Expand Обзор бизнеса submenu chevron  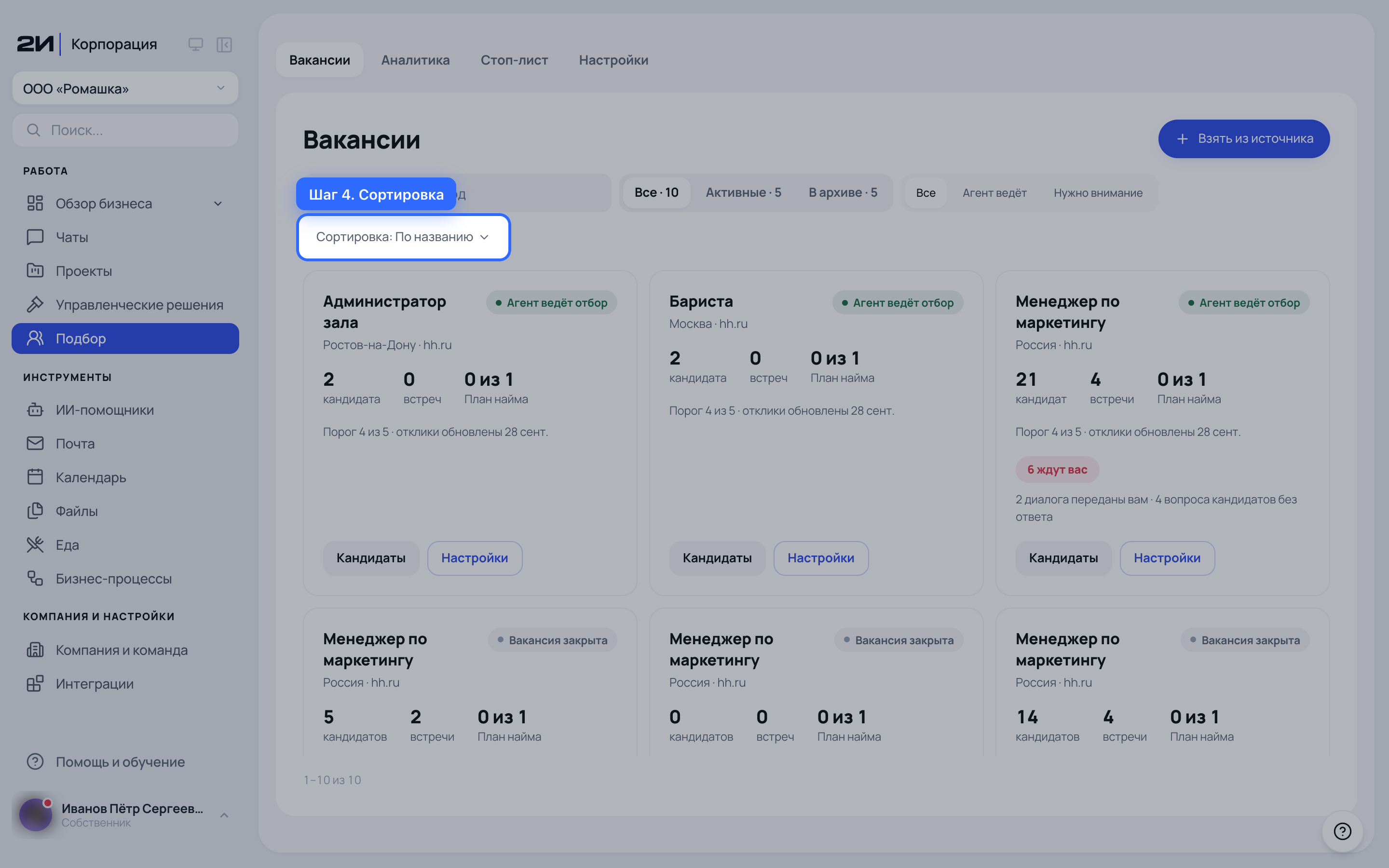click(x=218, y=203)
